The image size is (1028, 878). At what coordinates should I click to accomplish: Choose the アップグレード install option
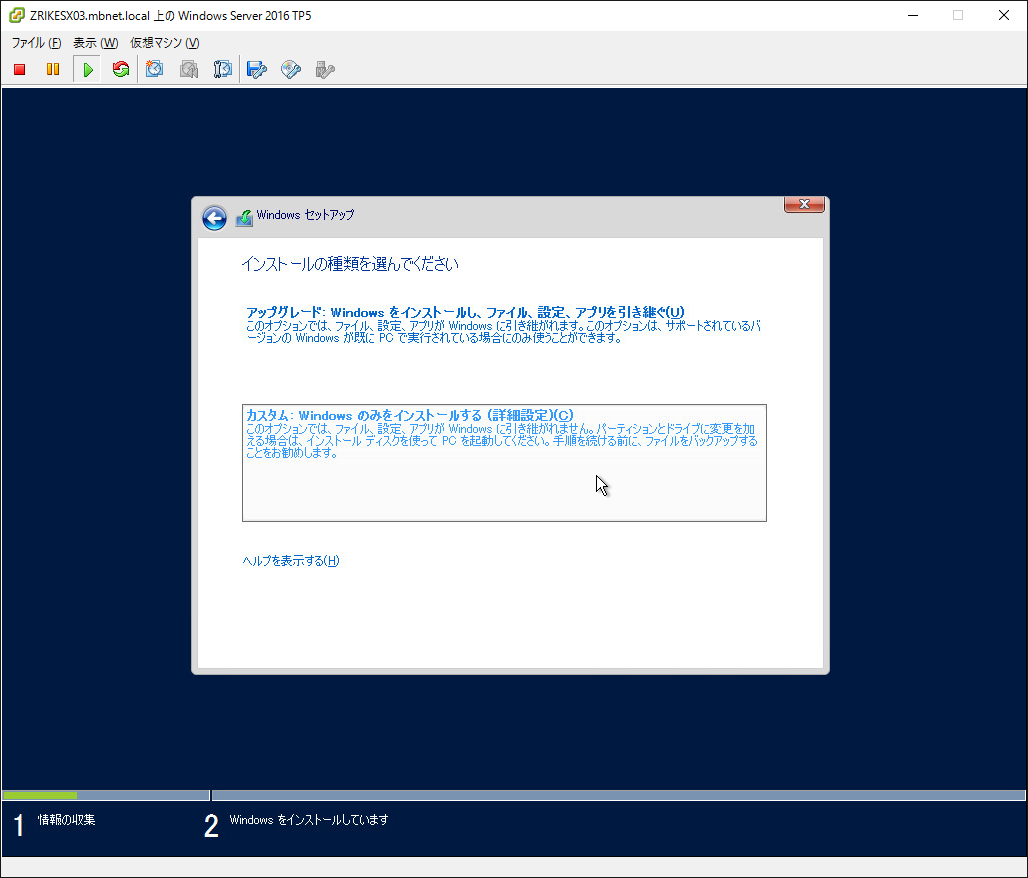click(465, 312)
